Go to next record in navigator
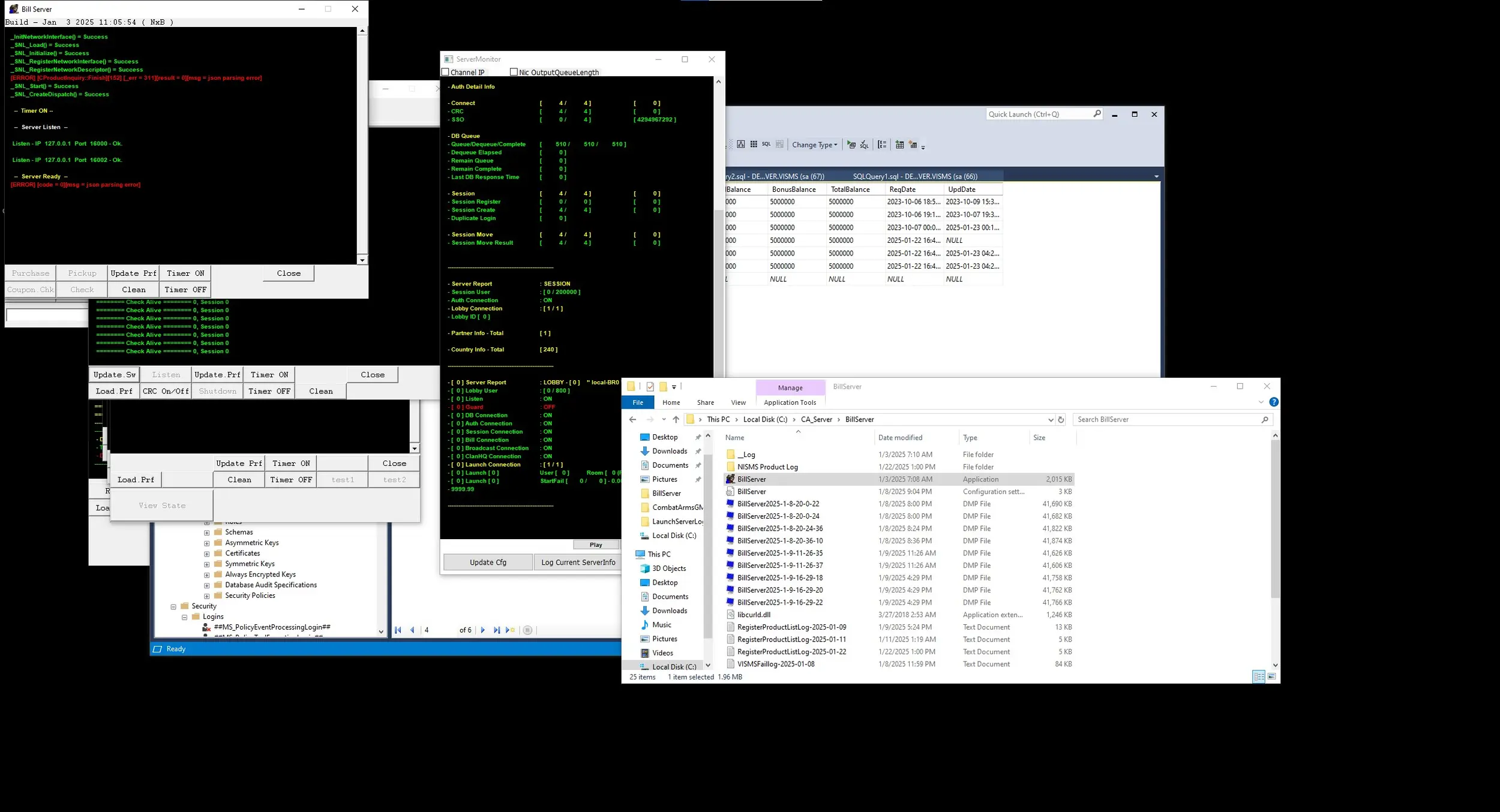 pos(483,630)
